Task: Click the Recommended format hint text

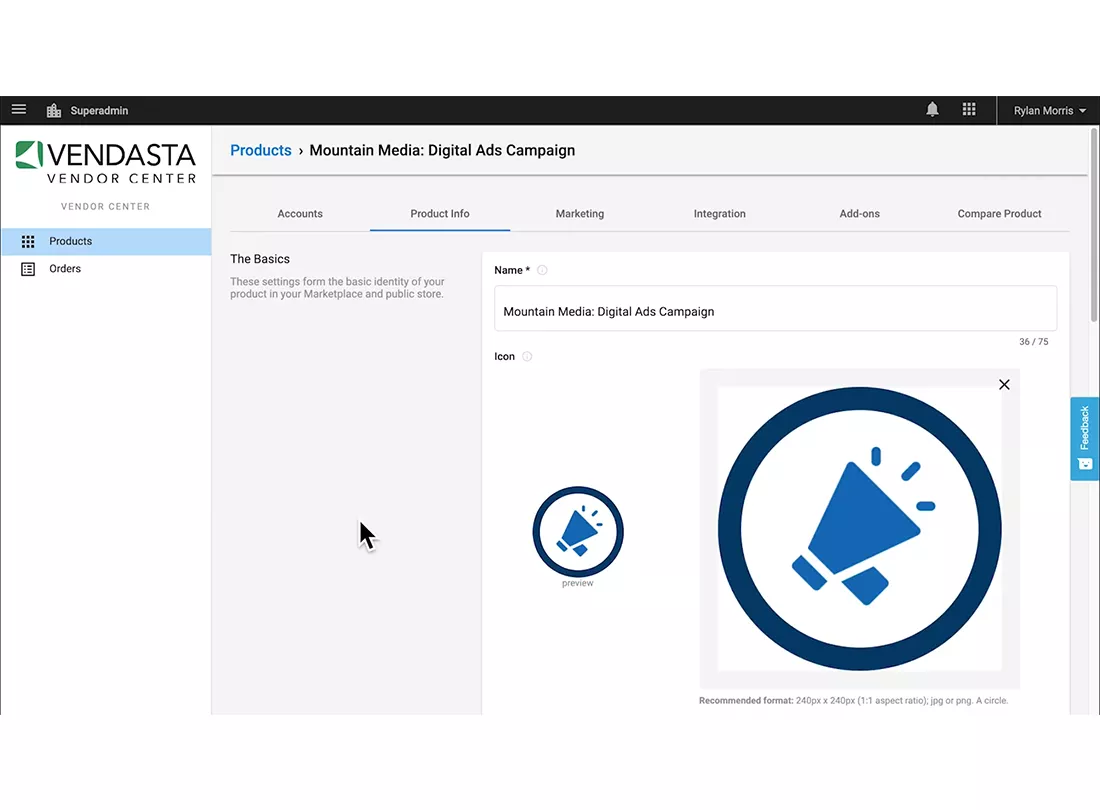Action: pyautogui.click(x=853, y=701)
